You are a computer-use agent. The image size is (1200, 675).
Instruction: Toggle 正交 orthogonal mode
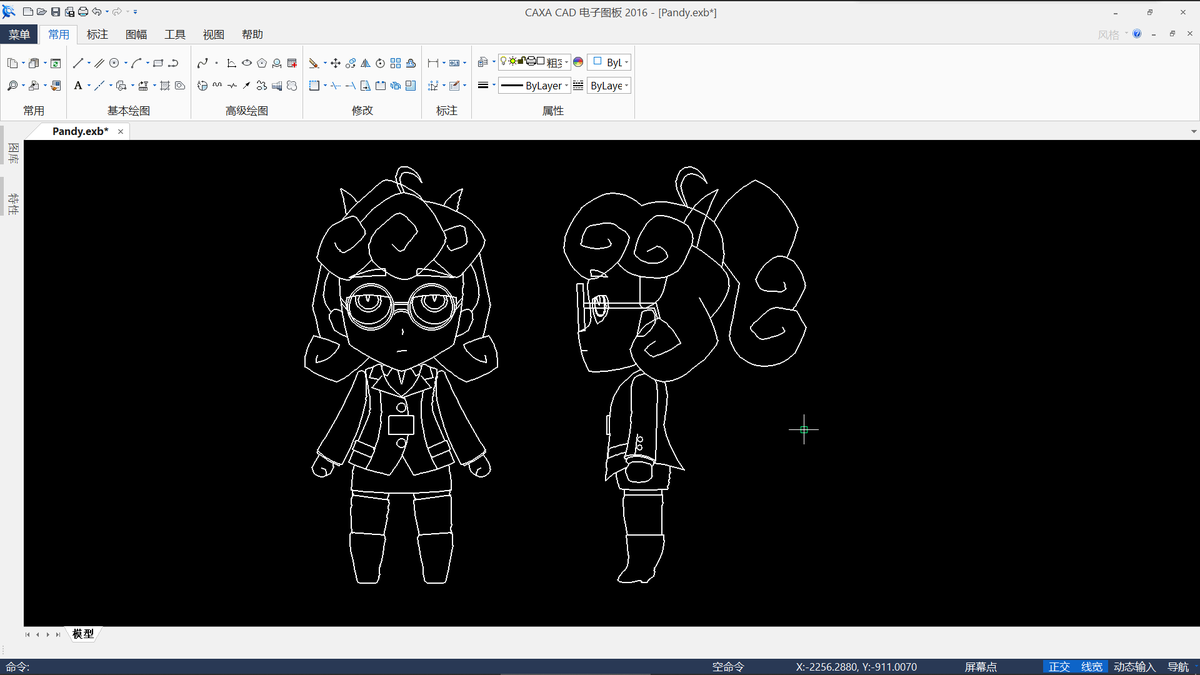(1059, 667)
